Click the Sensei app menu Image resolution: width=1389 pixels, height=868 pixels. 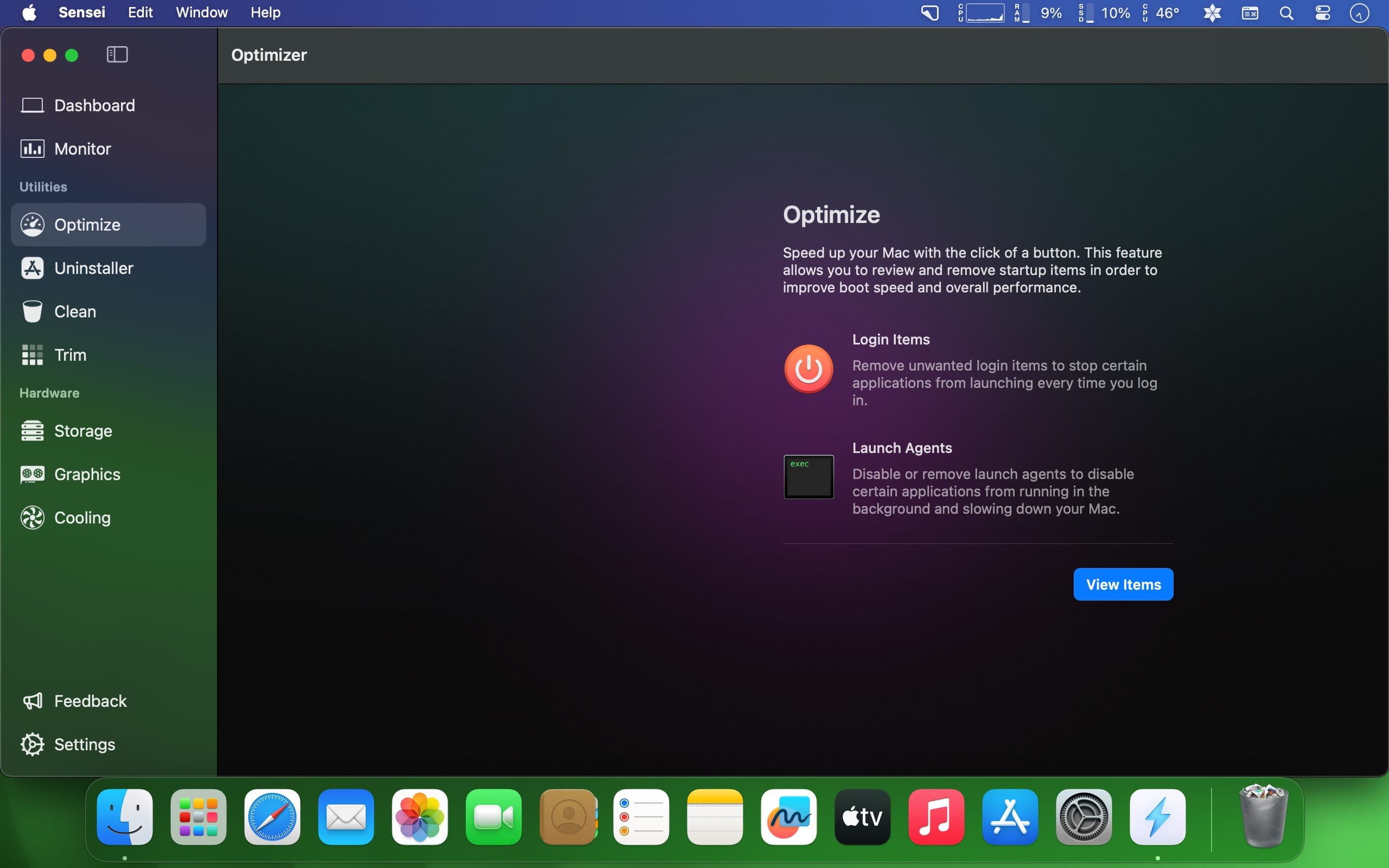[x=81, y=12]
